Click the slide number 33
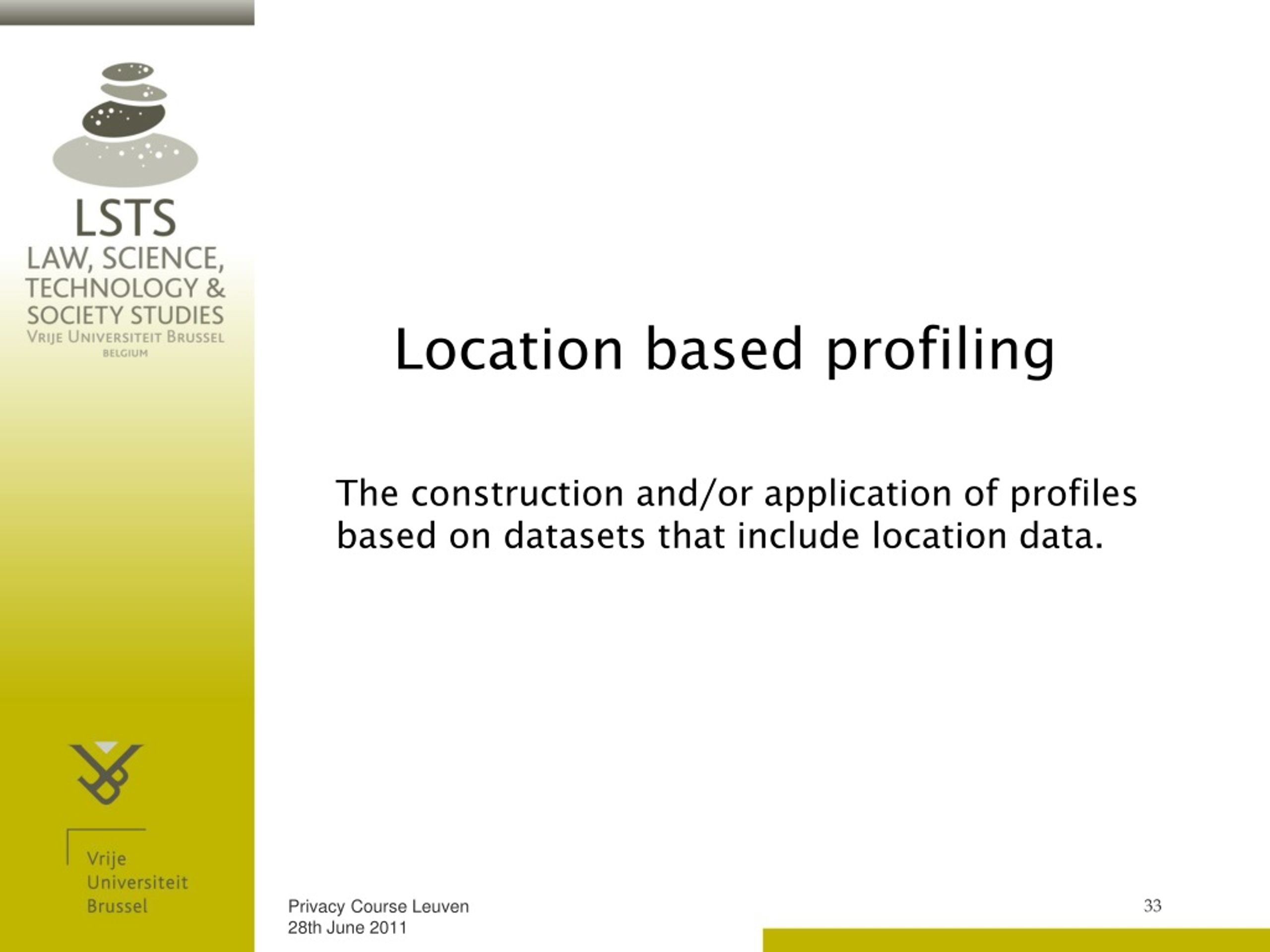Image resolution: width=1270 pixels, height=952 pixels. click(x=1152, y=906)
